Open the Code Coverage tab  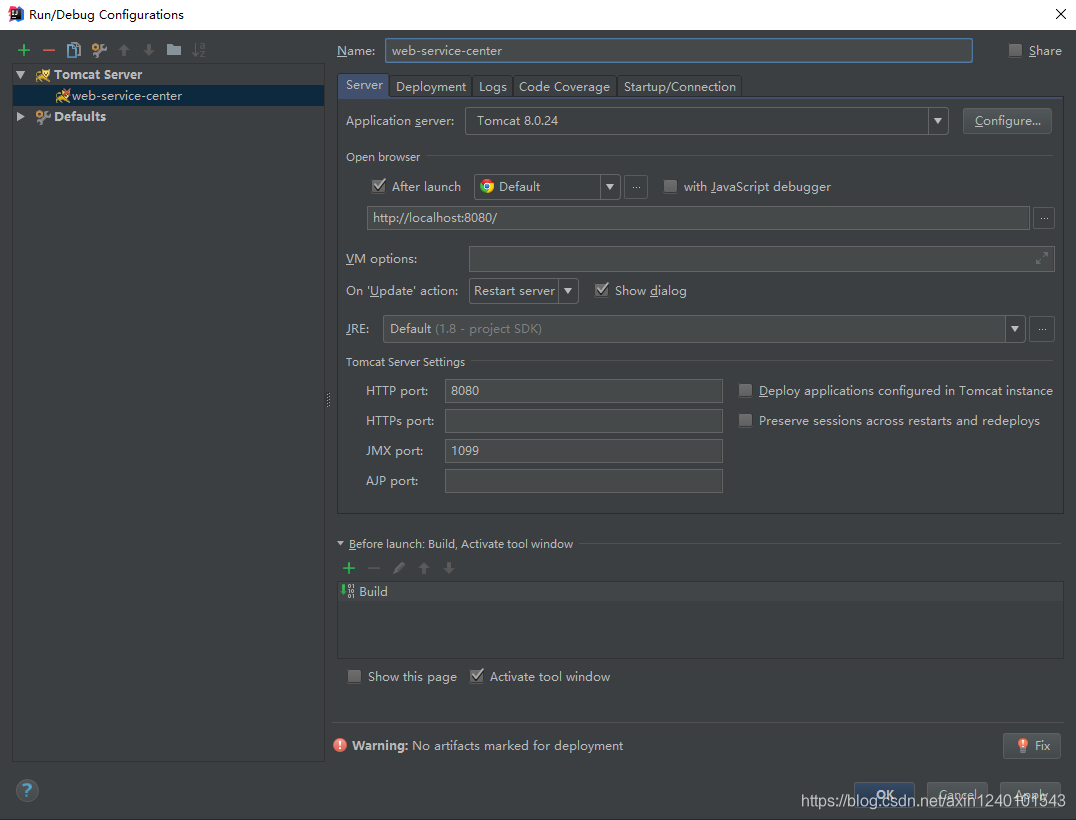[x=564, y=86]
